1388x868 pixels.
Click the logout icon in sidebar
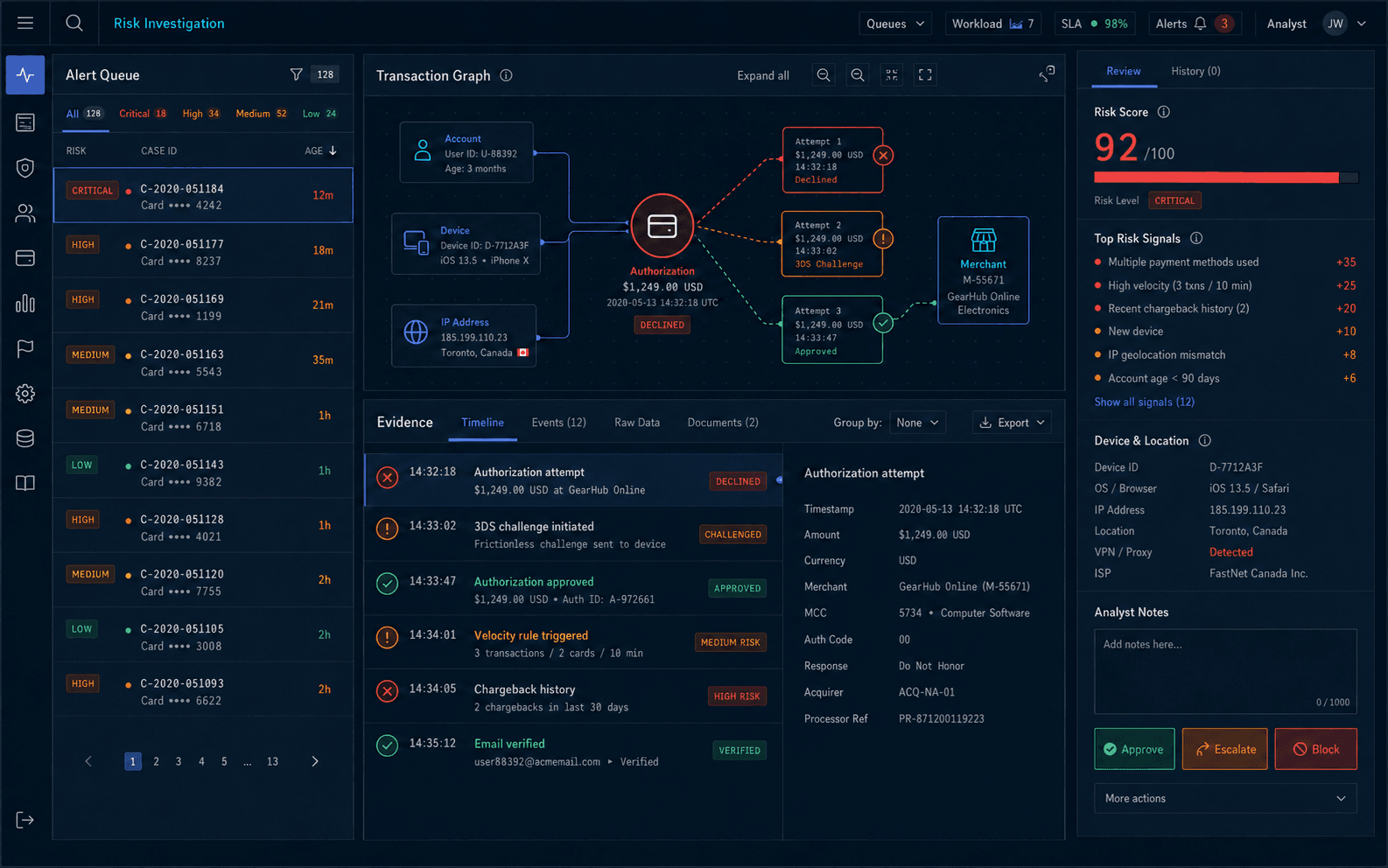click(x=25, y=820)
